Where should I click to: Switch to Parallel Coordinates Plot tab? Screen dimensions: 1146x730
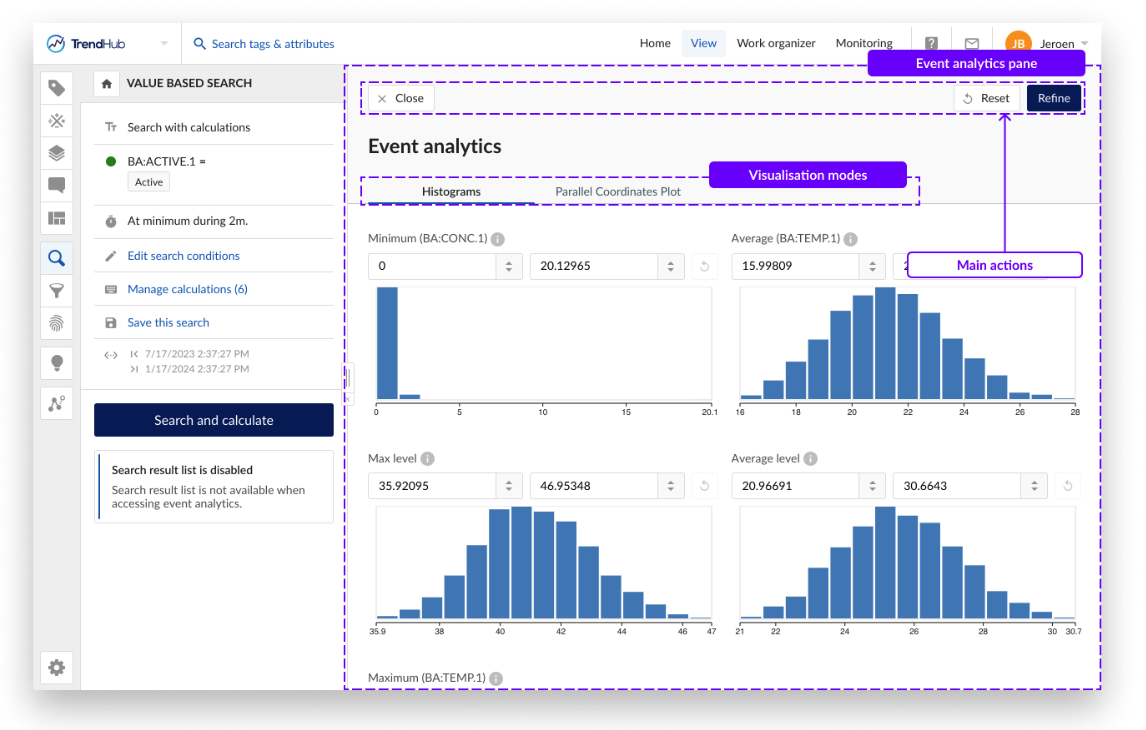point(617,191)
